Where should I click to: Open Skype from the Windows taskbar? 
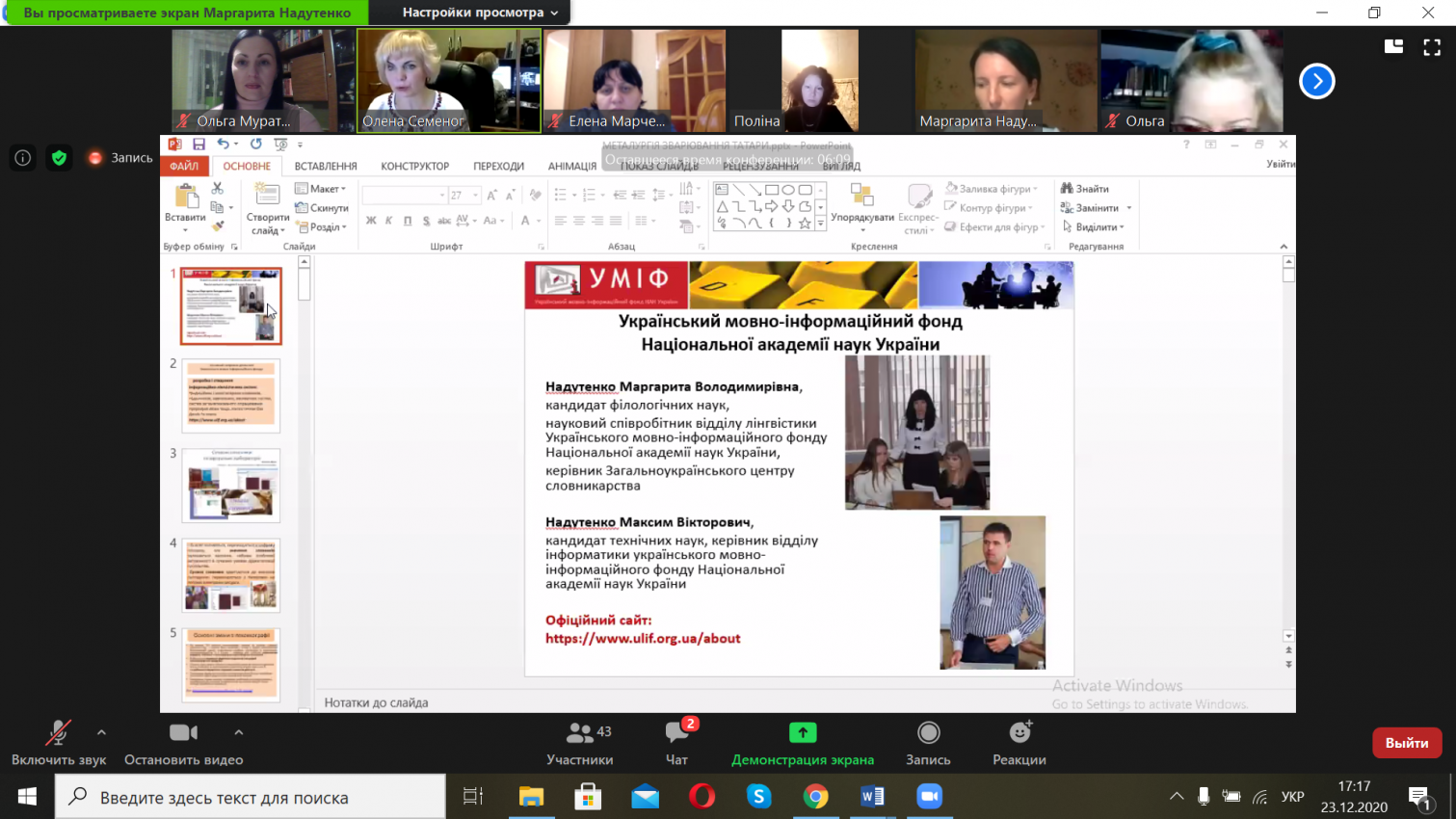tap(758, 797)
